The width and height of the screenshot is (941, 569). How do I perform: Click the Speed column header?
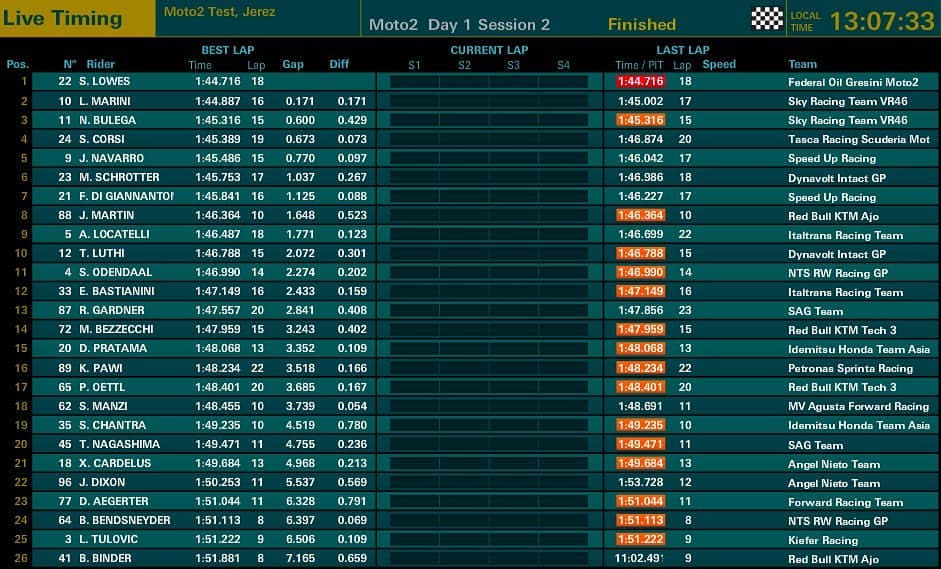719,64
